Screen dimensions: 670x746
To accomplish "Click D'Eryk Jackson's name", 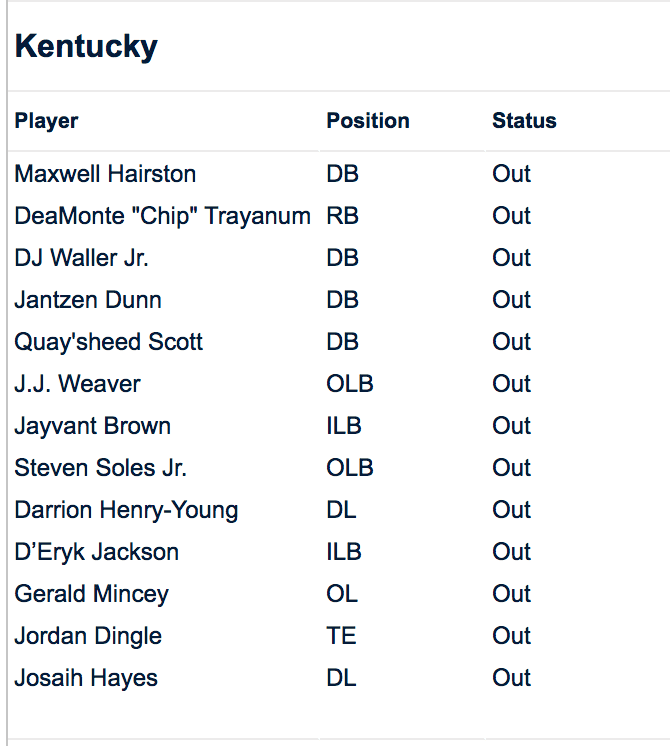I will pyautogui.click(x=96, y=552).
